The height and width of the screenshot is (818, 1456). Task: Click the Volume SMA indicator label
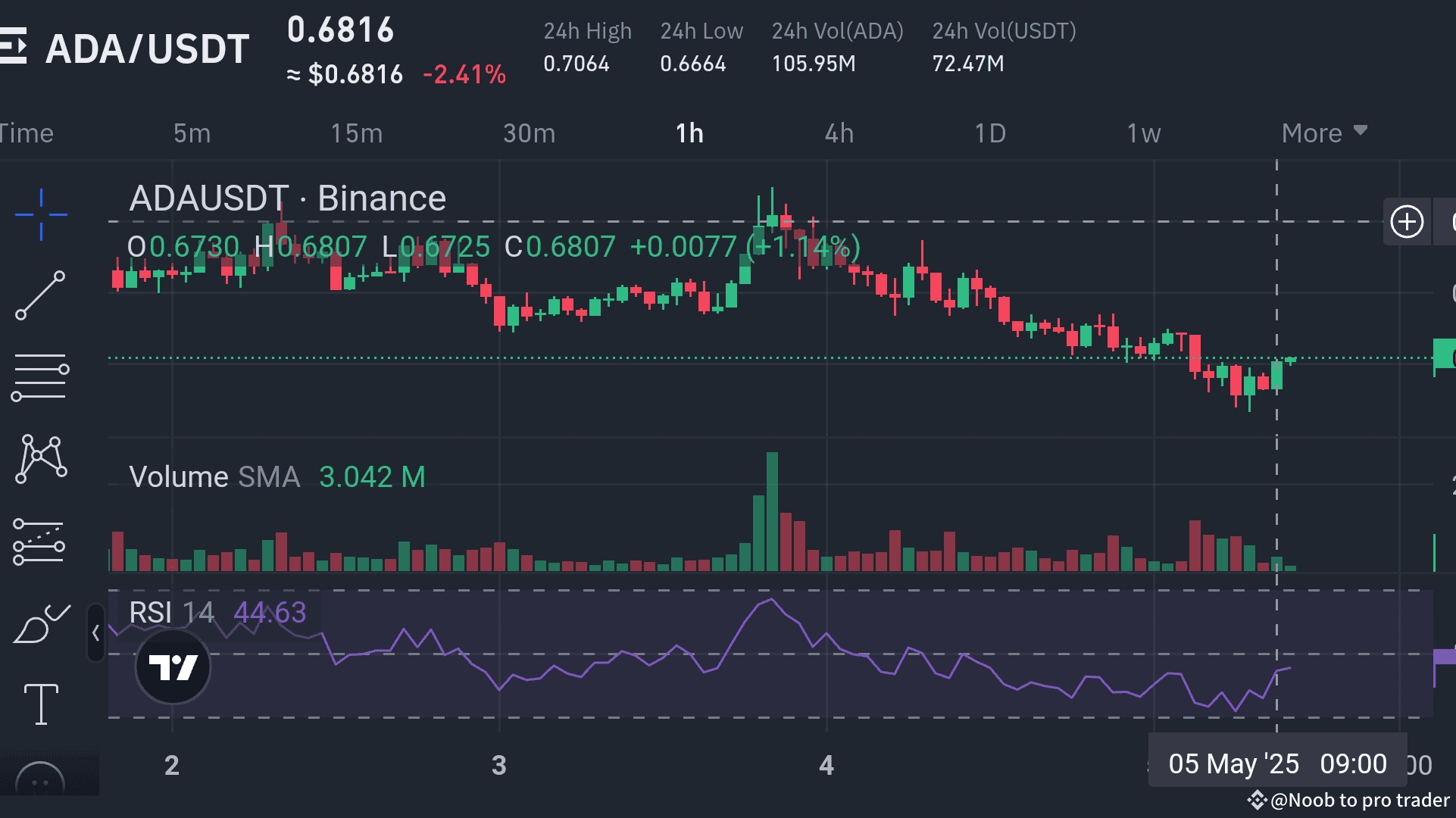[x=214, y=477]
